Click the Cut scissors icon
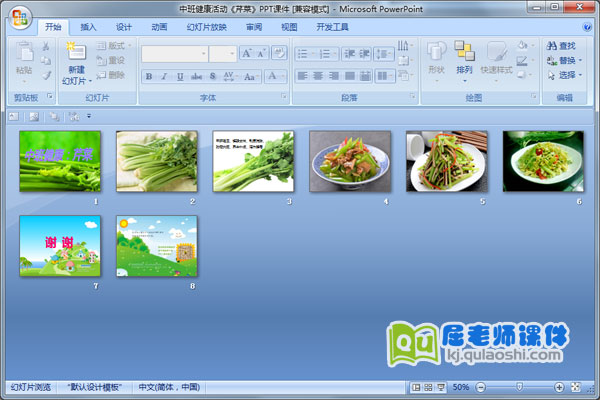The width and height of the screenshot is (600, 400). [46, 46]
